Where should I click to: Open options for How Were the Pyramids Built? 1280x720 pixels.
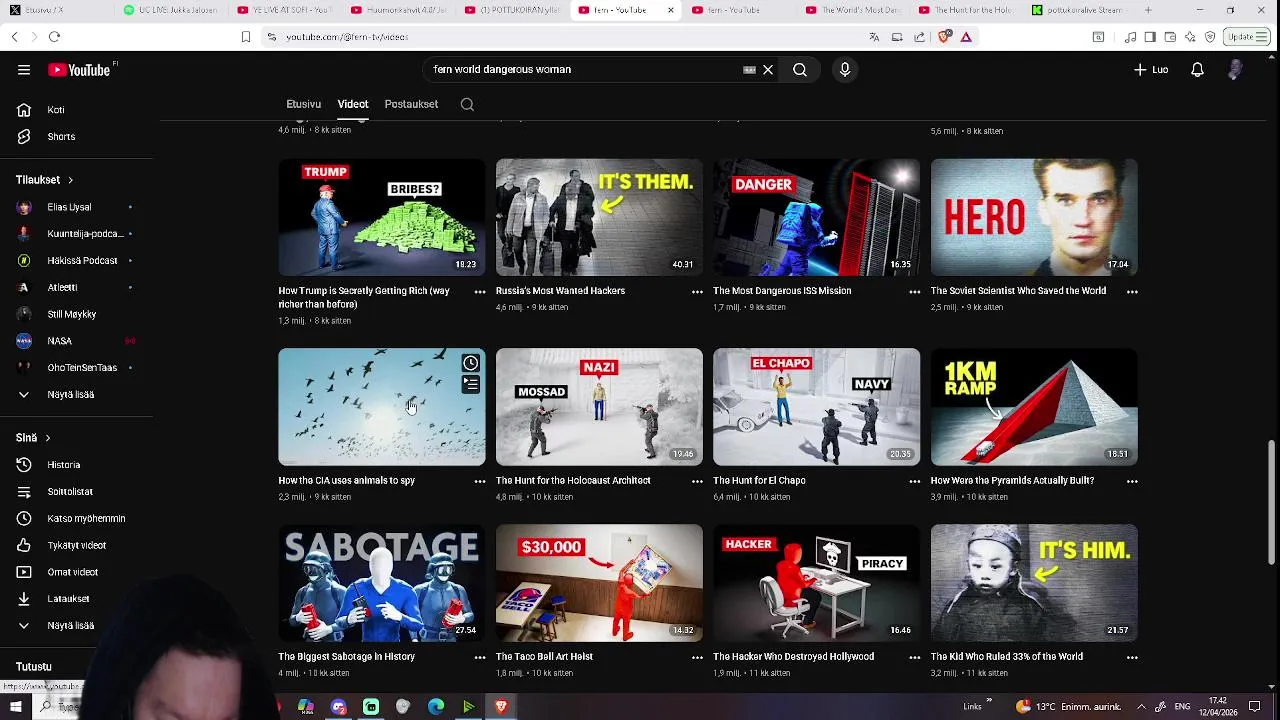click(1132, 482)
